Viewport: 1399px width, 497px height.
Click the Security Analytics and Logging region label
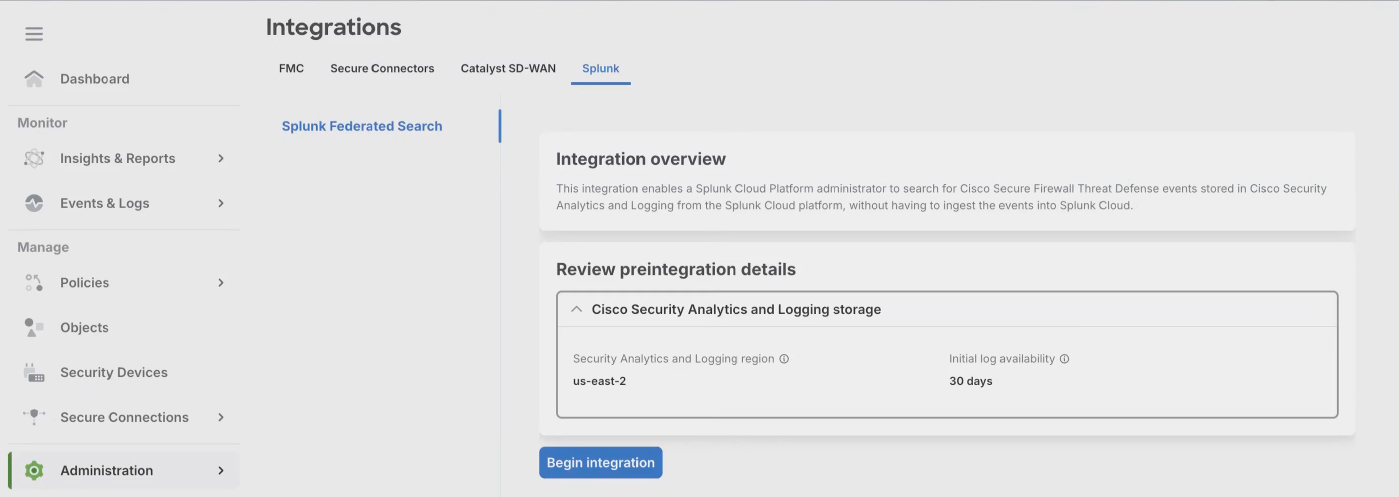tap(674, 359)
